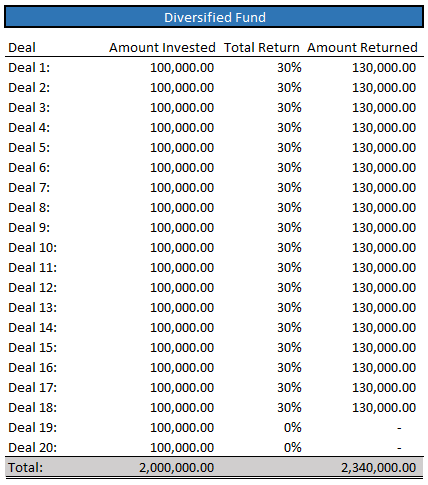Select the Amount Returned column header
This screenshot has height=485, width=428.
pos(362,48)
